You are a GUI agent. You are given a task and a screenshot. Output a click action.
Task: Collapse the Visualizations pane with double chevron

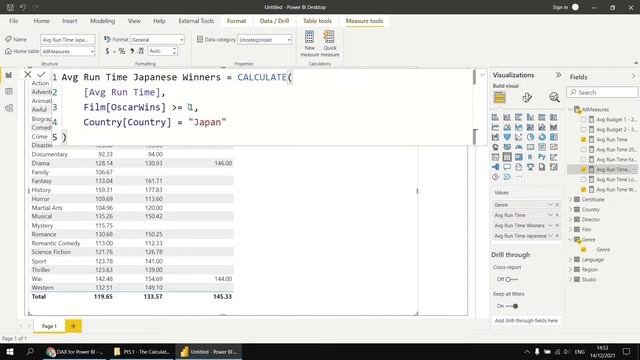[558, 75]
